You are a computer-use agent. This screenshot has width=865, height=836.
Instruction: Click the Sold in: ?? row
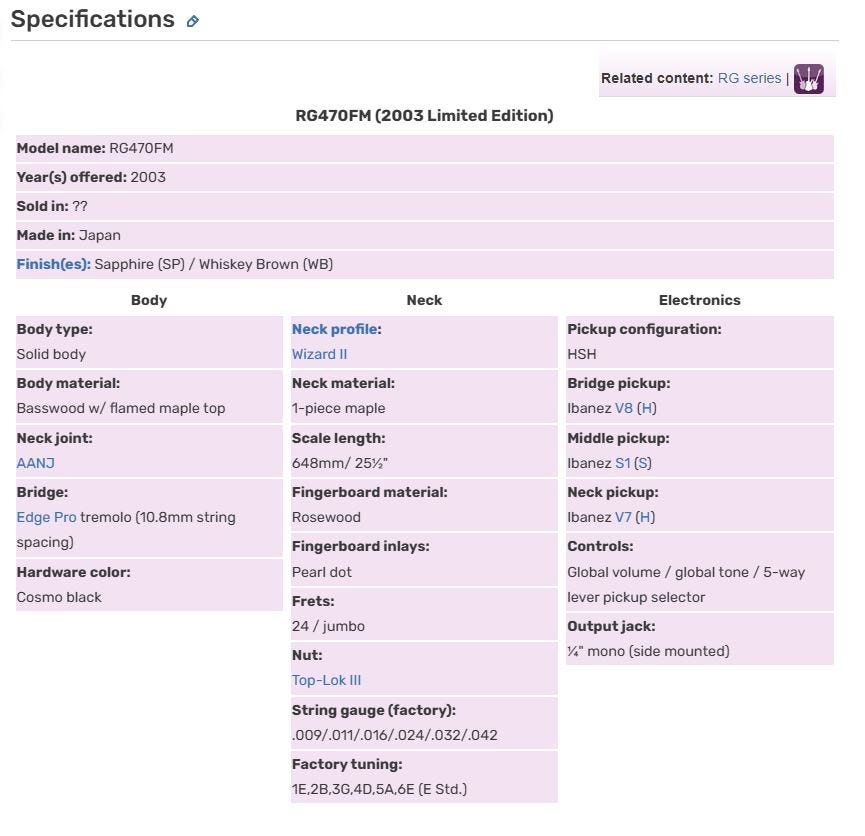(x=424, y=206)
